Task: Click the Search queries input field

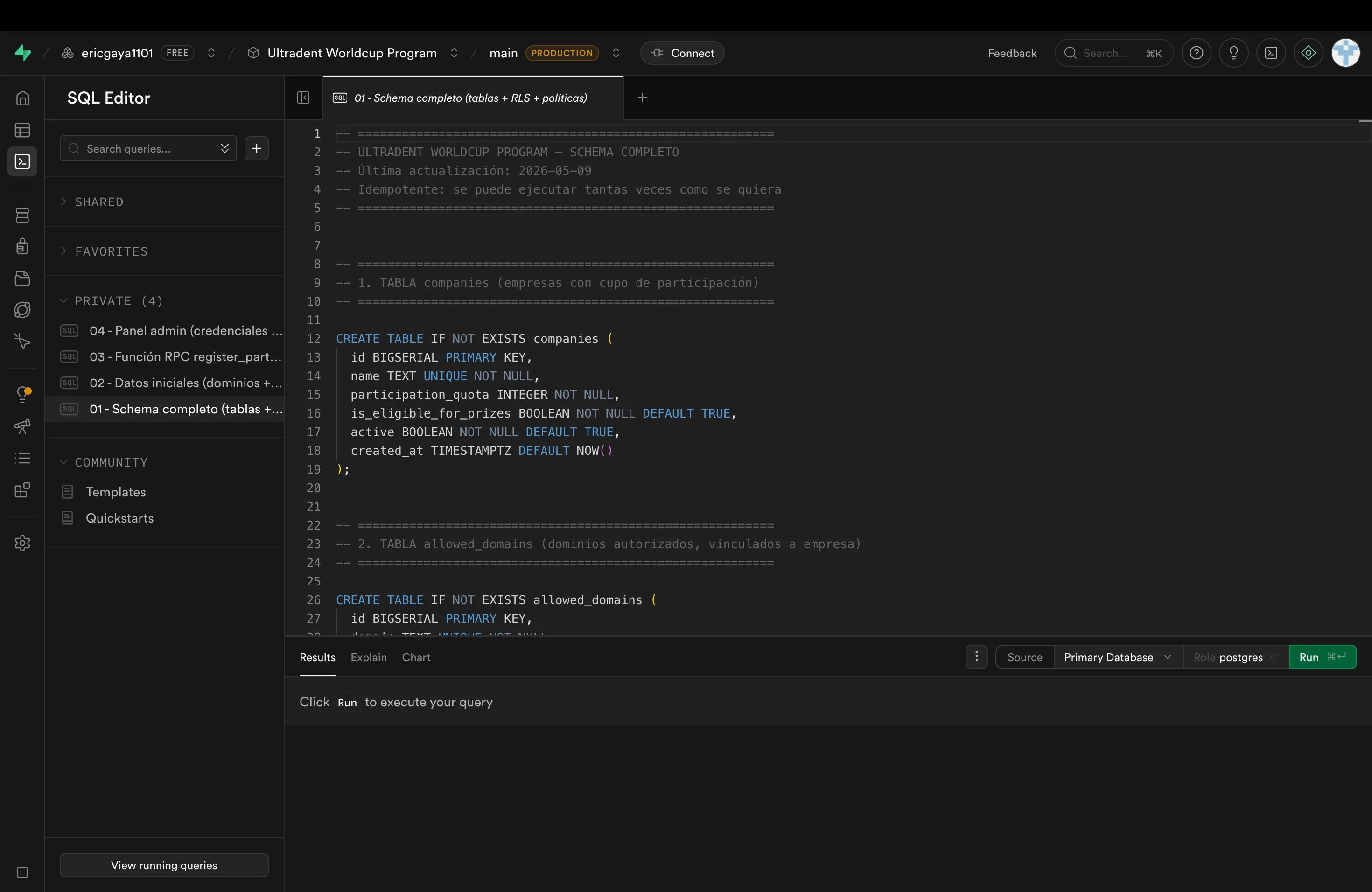Action: 148,149
